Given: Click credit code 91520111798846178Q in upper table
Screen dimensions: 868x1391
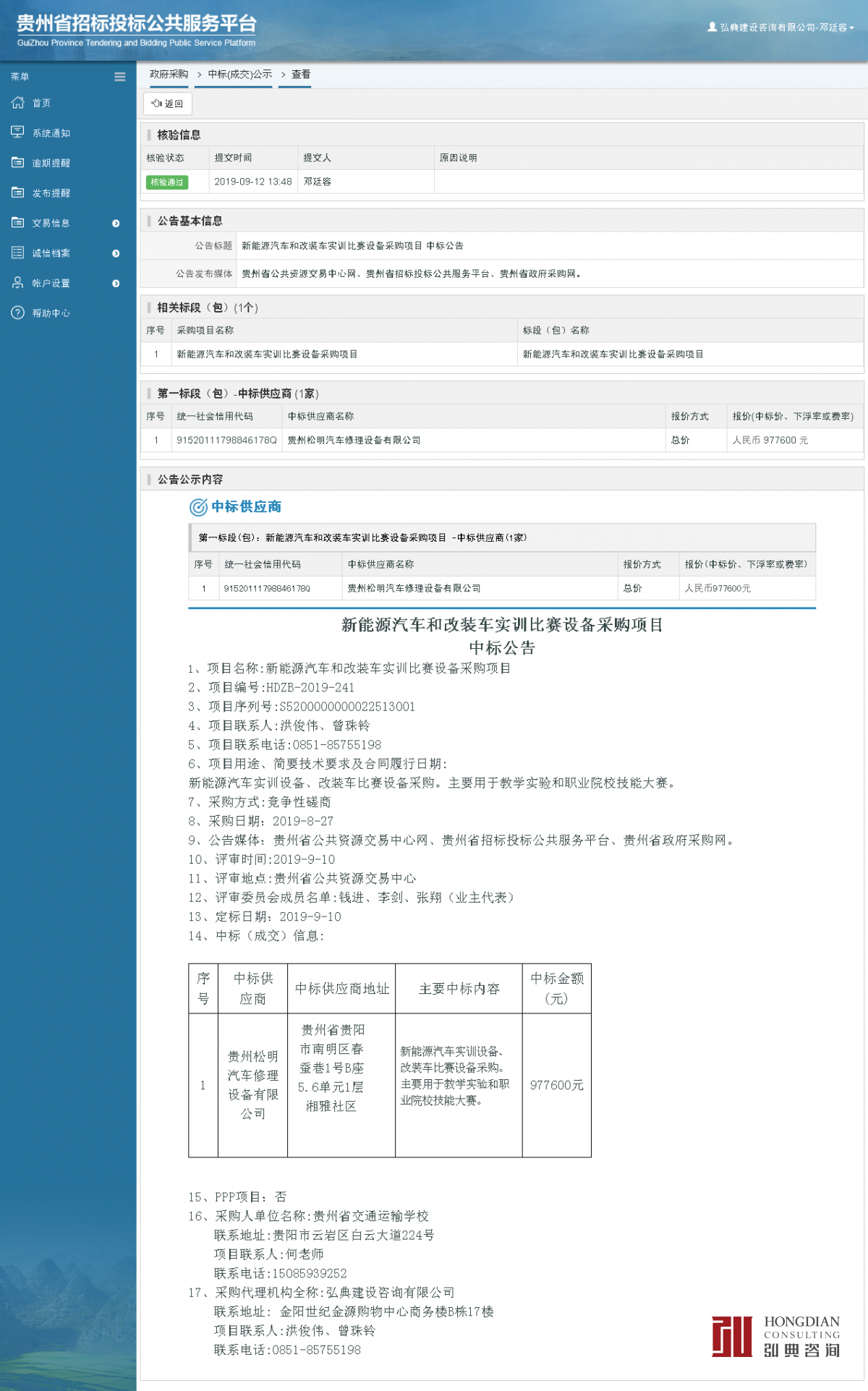Looking at the screenshot, I should (x=227, y=441).
